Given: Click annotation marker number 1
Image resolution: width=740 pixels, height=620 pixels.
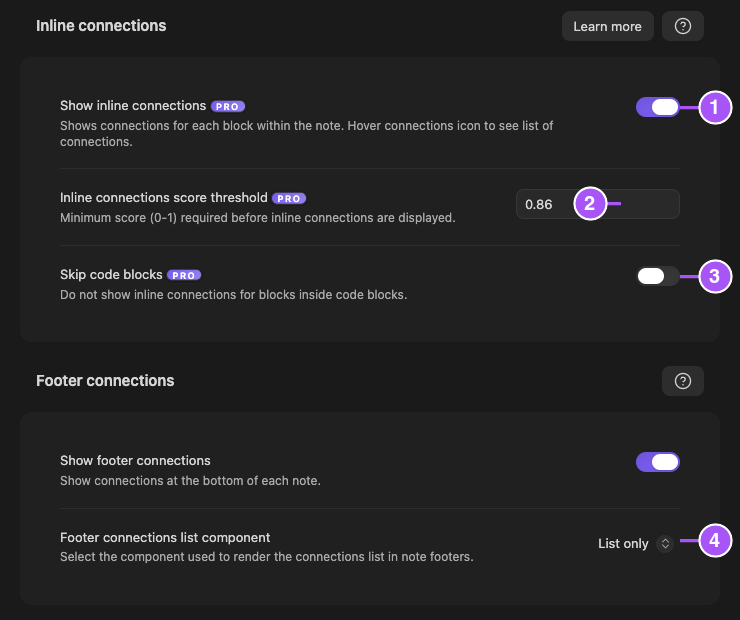Looking at the screenshot, I should [715, 108].
